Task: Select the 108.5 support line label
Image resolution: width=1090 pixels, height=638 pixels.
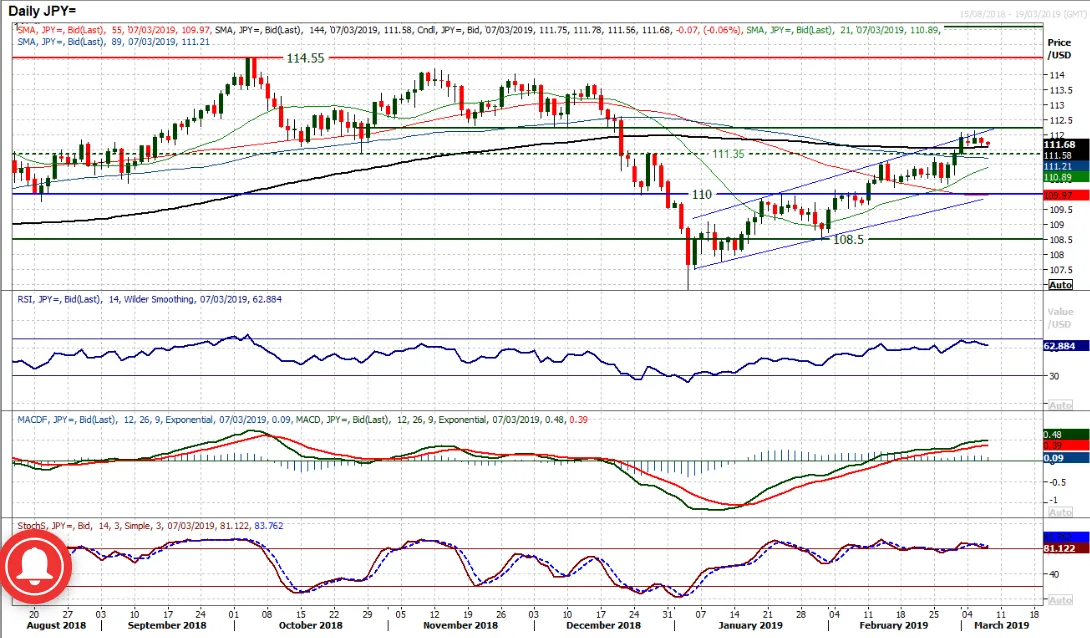Action: click(848, 240)
